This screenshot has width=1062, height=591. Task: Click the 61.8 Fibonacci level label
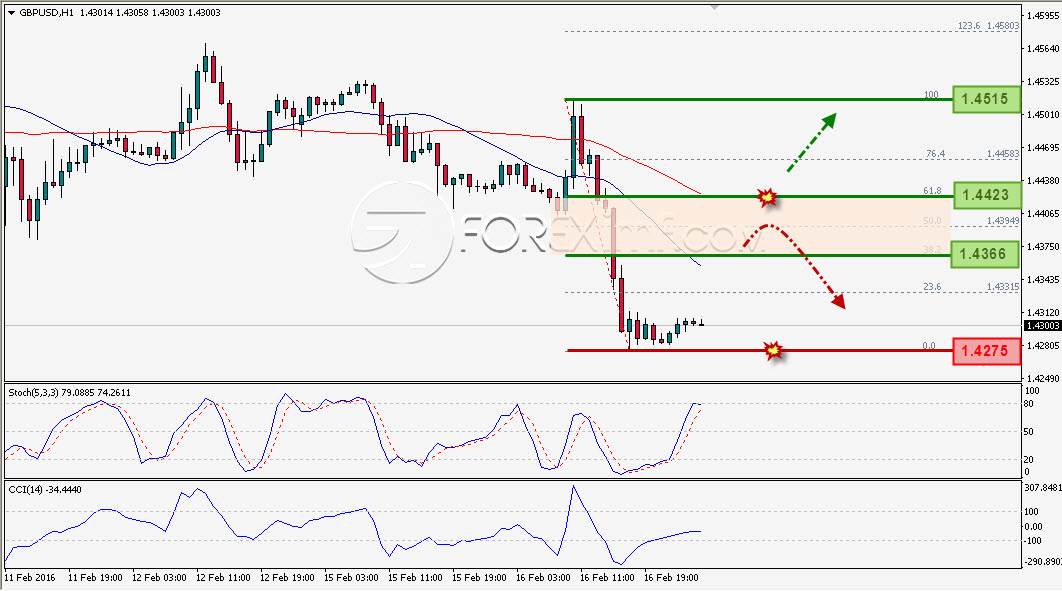click(932, 191)
